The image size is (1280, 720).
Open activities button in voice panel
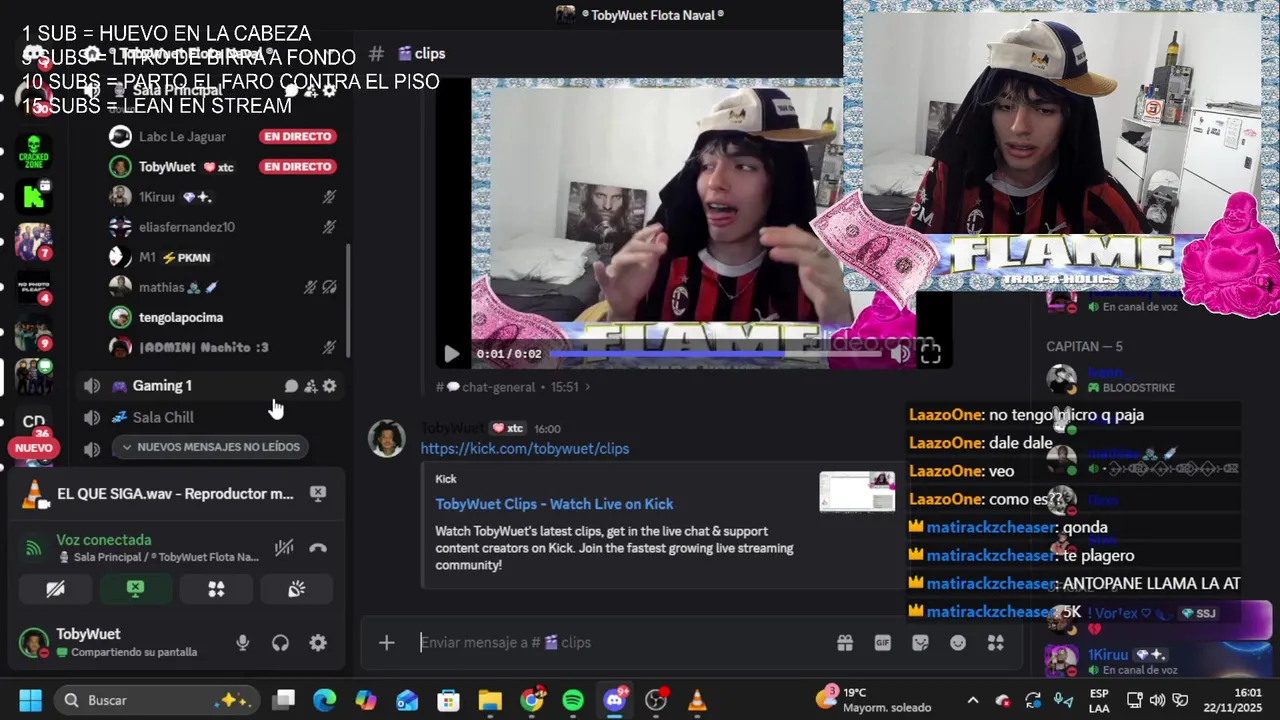216,589
